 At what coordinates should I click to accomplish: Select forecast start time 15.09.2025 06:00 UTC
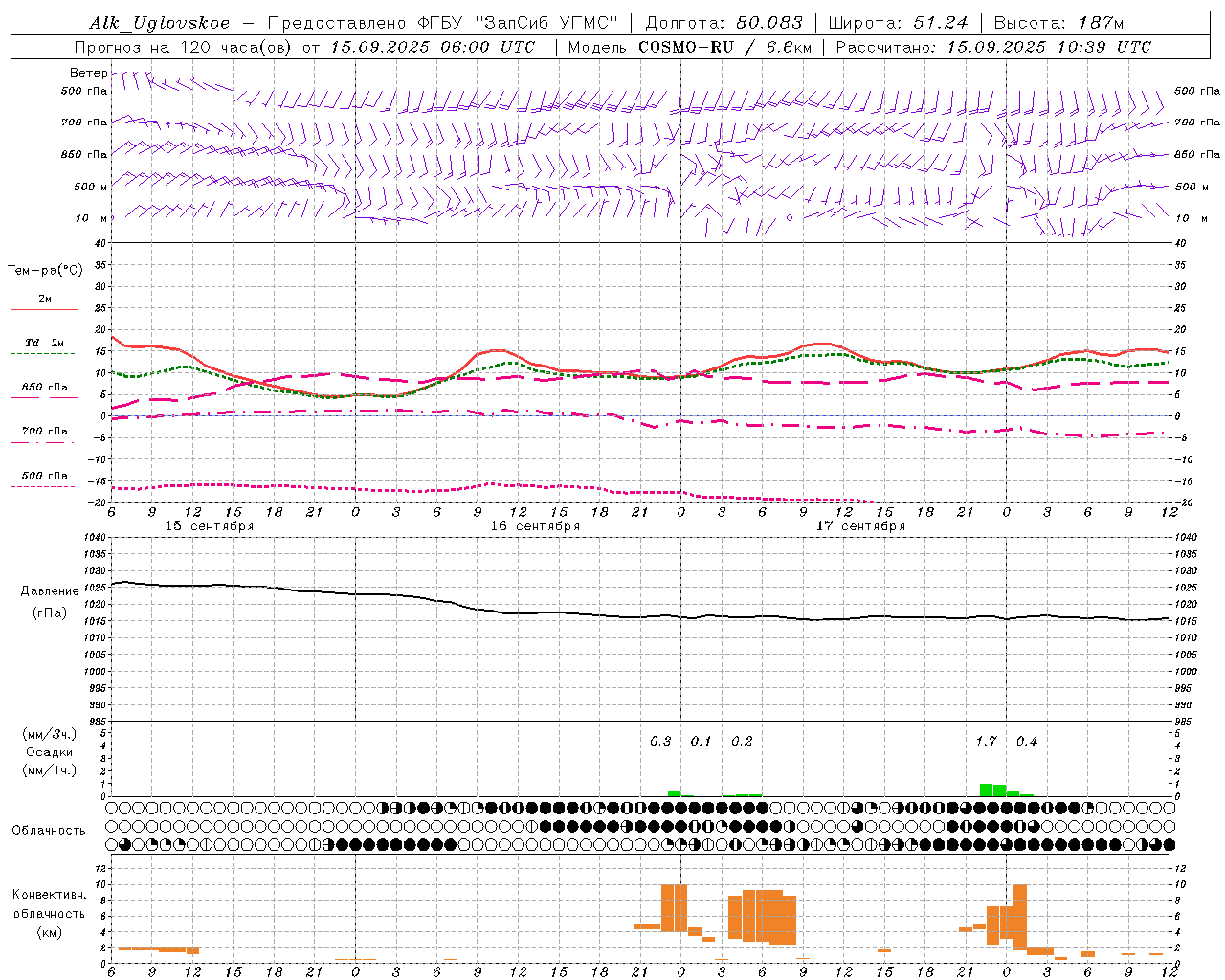pos(433,47)
